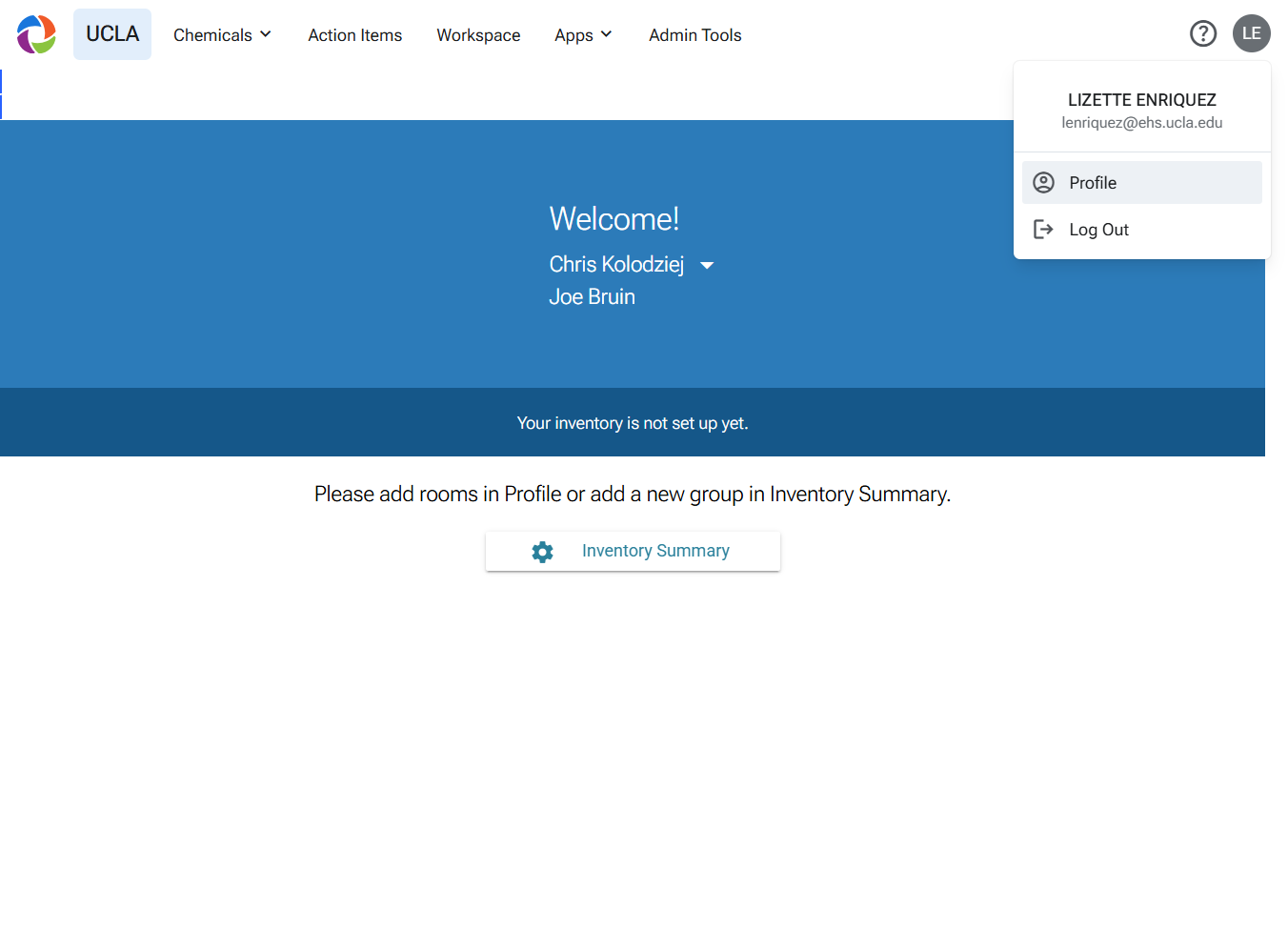Screen dimensions: 1288x951
Task: Open the Workspace menu item
Action: click(478, 35)
